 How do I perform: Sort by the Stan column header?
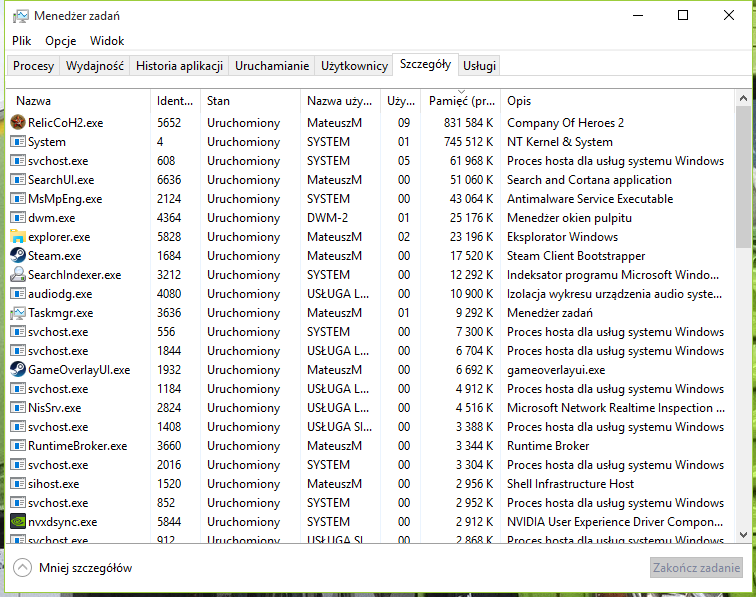pos(250,101)
